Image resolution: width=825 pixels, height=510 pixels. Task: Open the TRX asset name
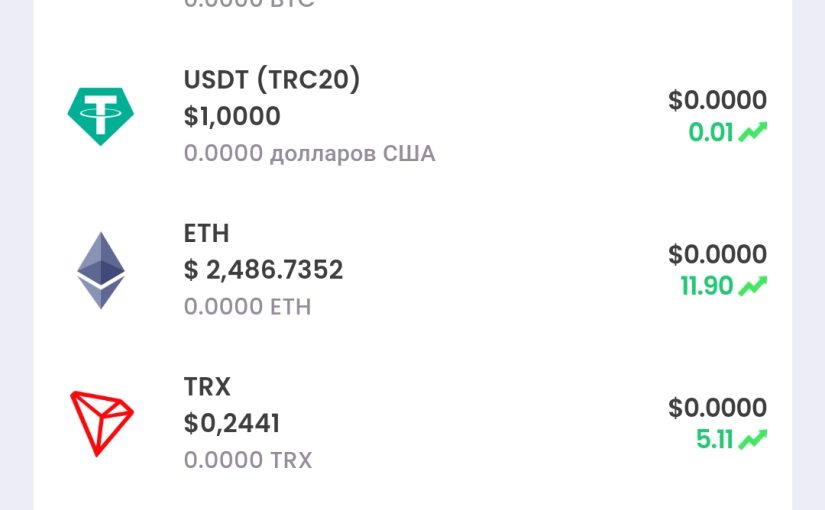tap(207, 387)
